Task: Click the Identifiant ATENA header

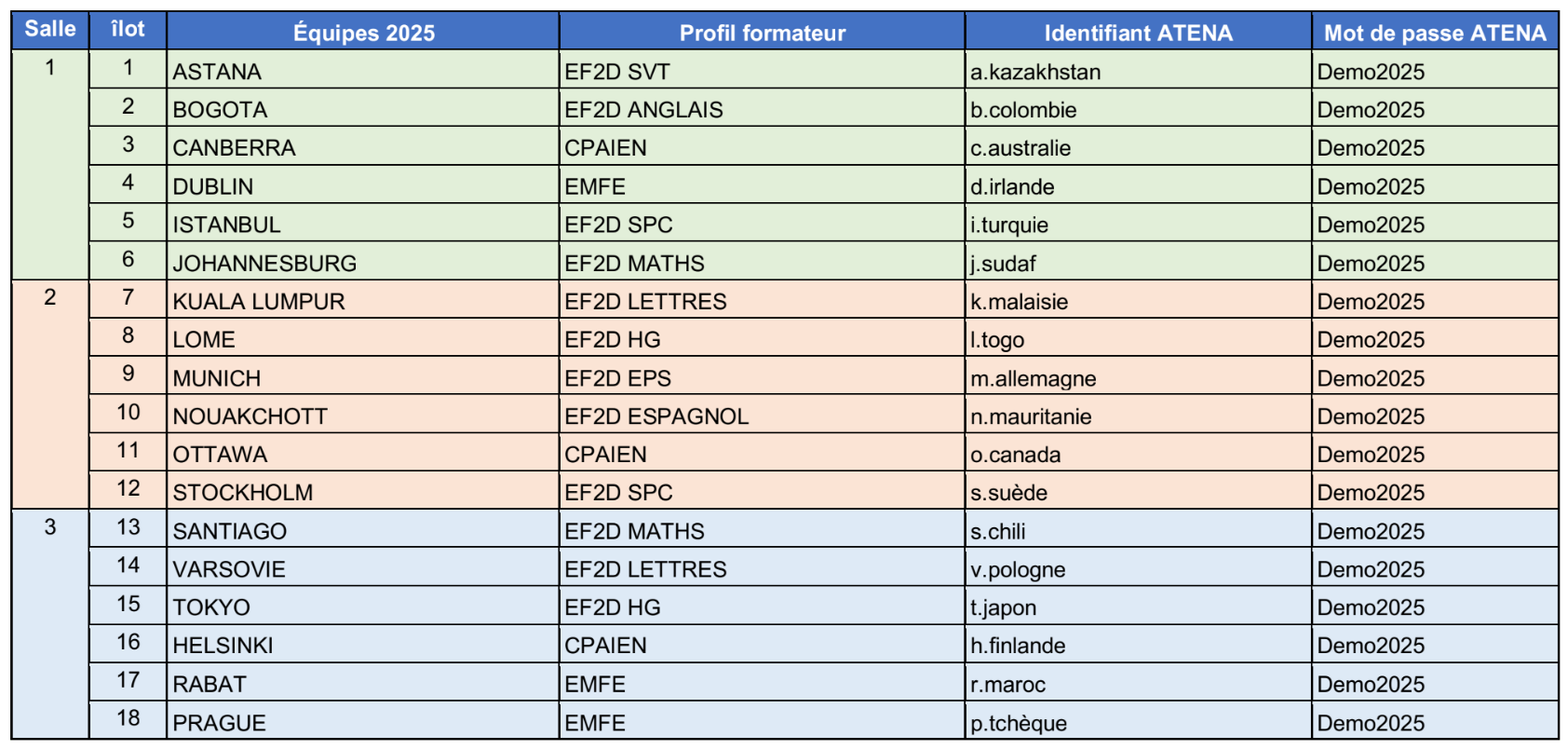Action: (1138, 31)
